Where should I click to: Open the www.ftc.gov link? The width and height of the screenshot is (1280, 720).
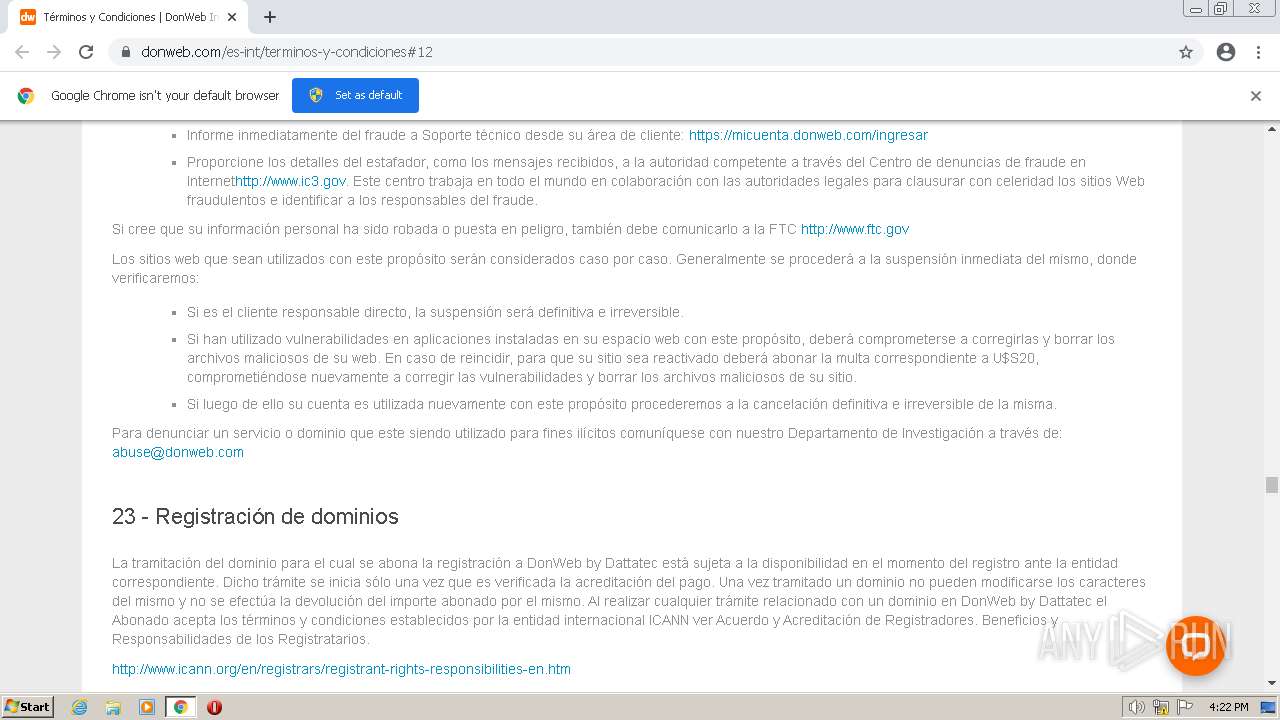855,229
